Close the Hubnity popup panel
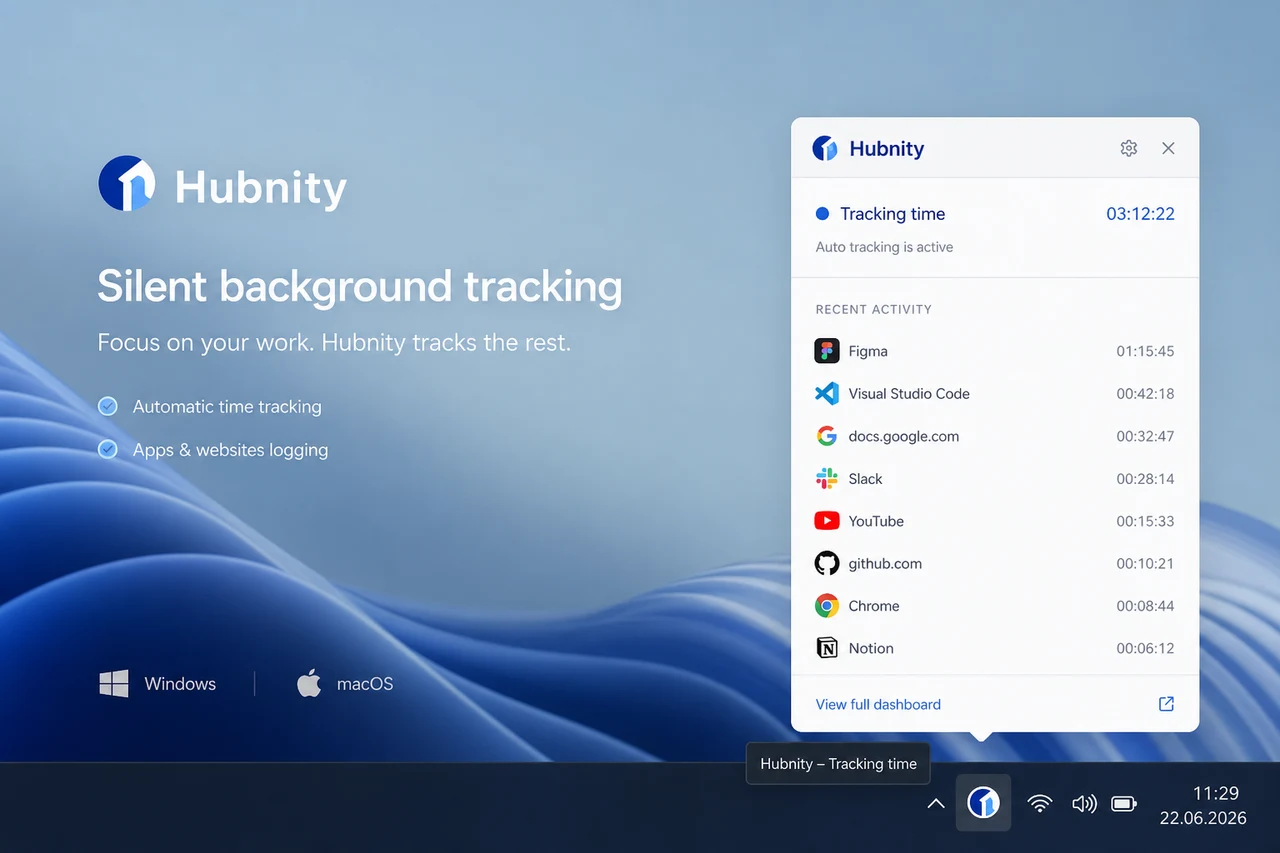Screen dimensions: 1280x853 point(1168,148)
